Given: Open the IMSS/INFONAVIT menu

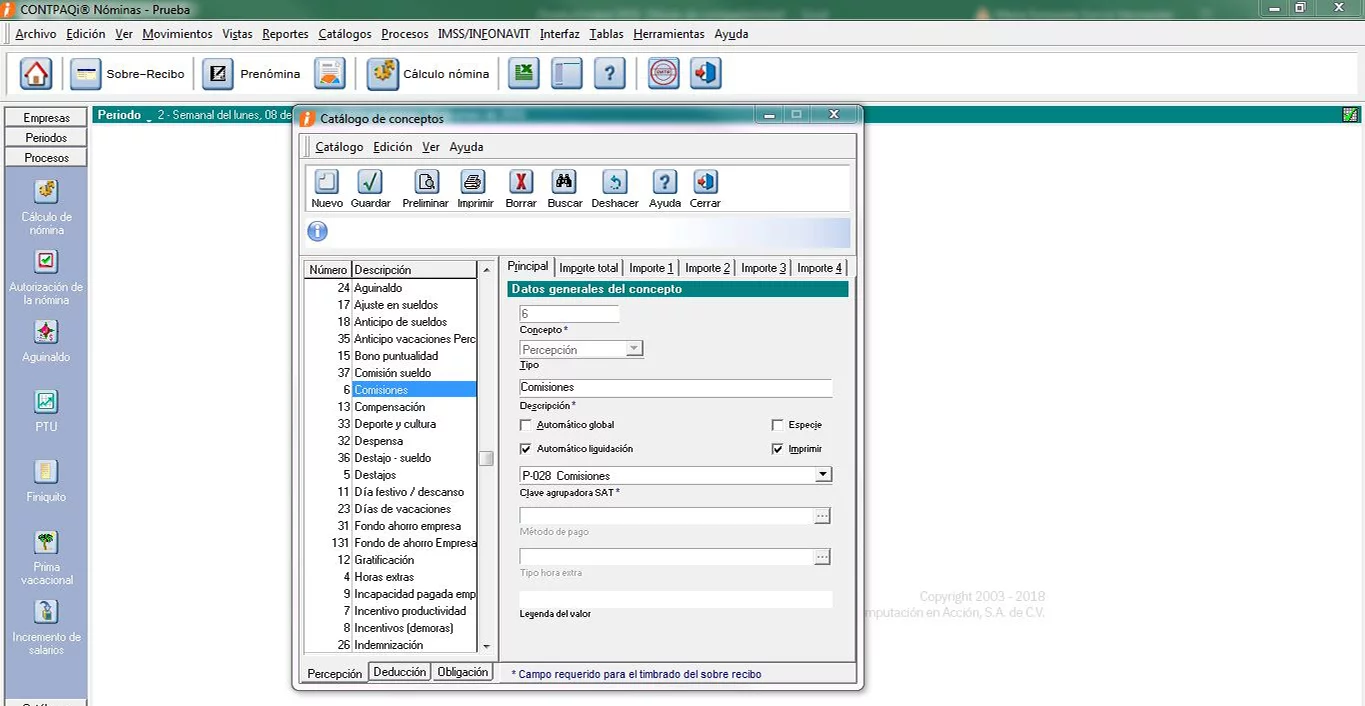Looking at the screenshot, I should click(x=483, y=34).
